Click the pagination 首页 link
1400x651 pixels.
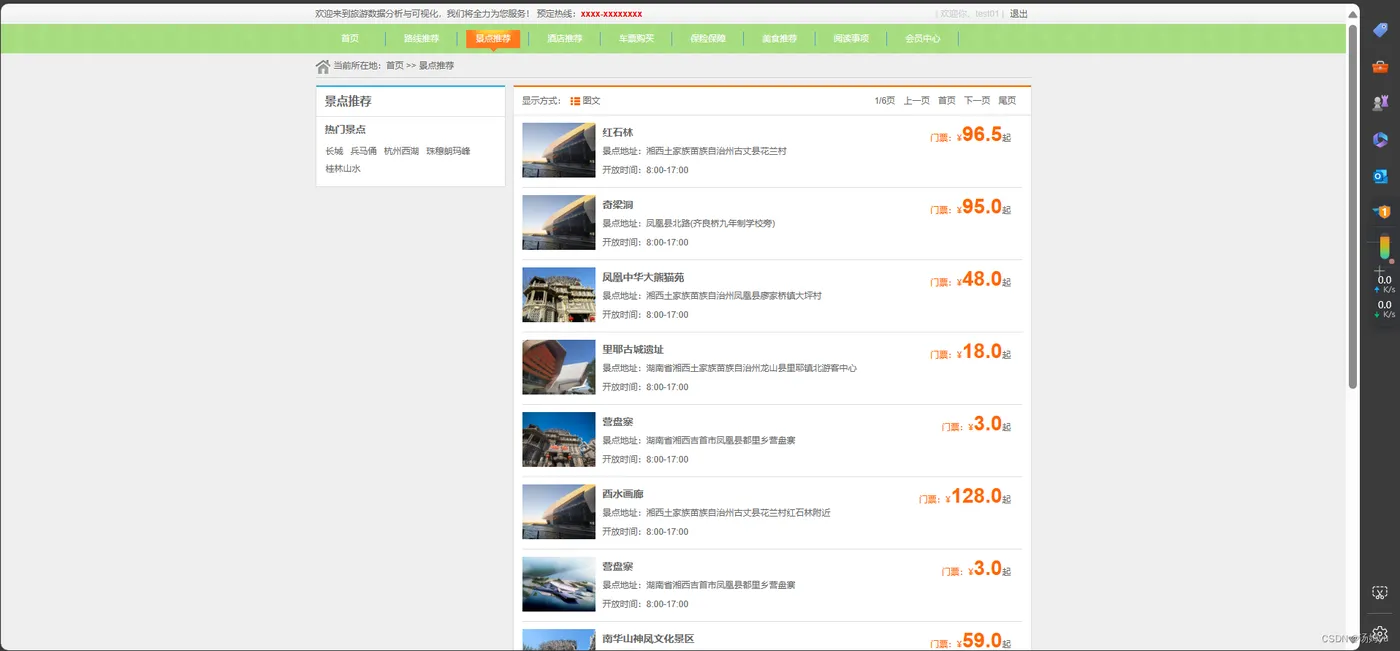tap(947, 101)
